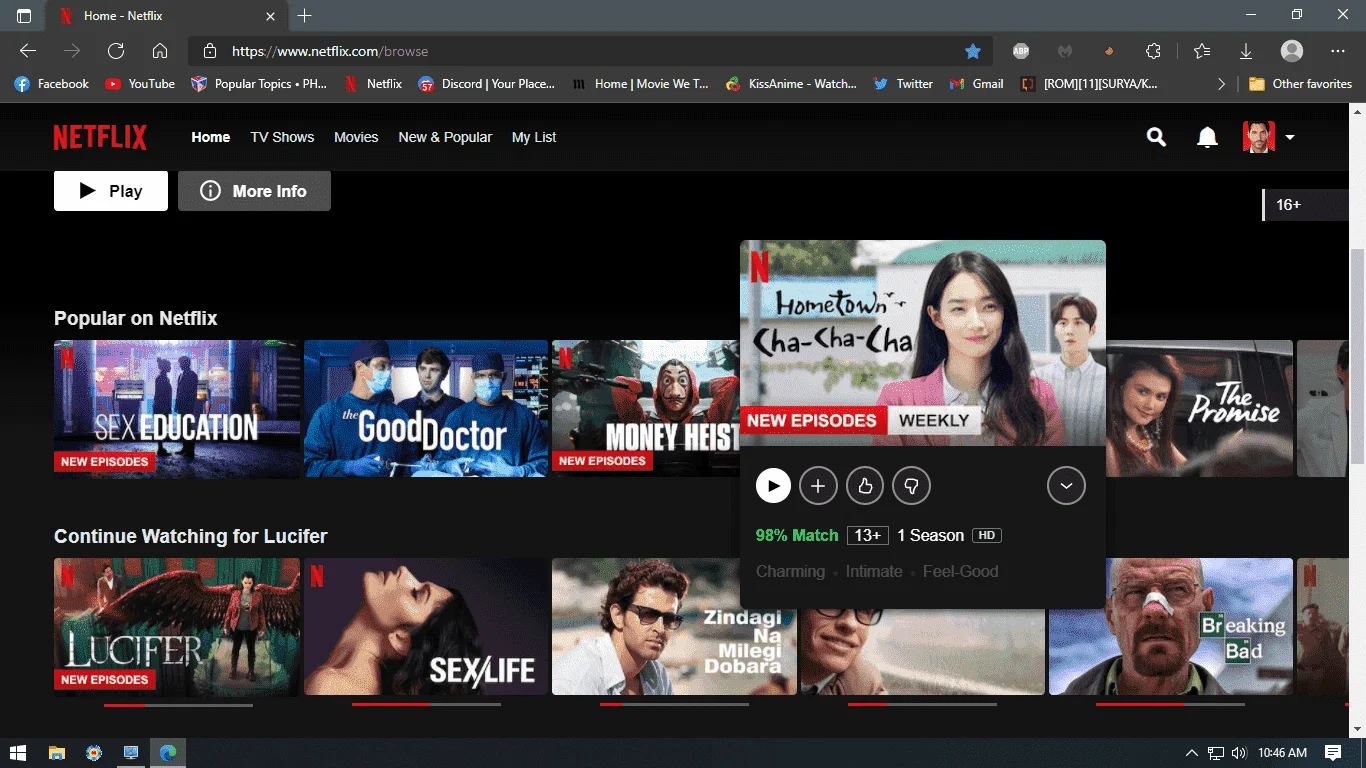Go to the browser home page
Image resolution: width=1366 pixels, height=768 pixels.
click(160, 51)
